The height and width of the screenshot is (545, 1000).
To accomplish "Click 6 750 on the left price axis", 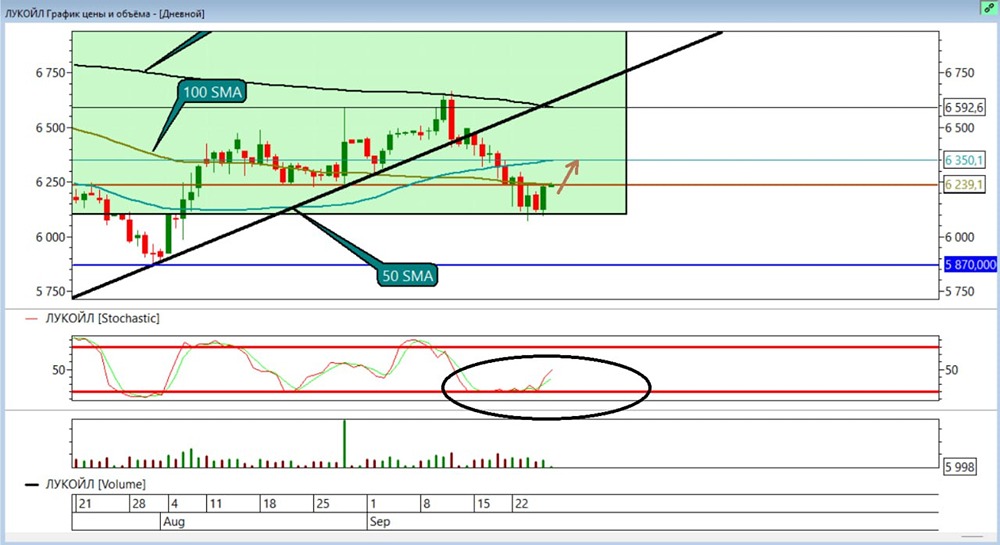I will tap(50, 73).
